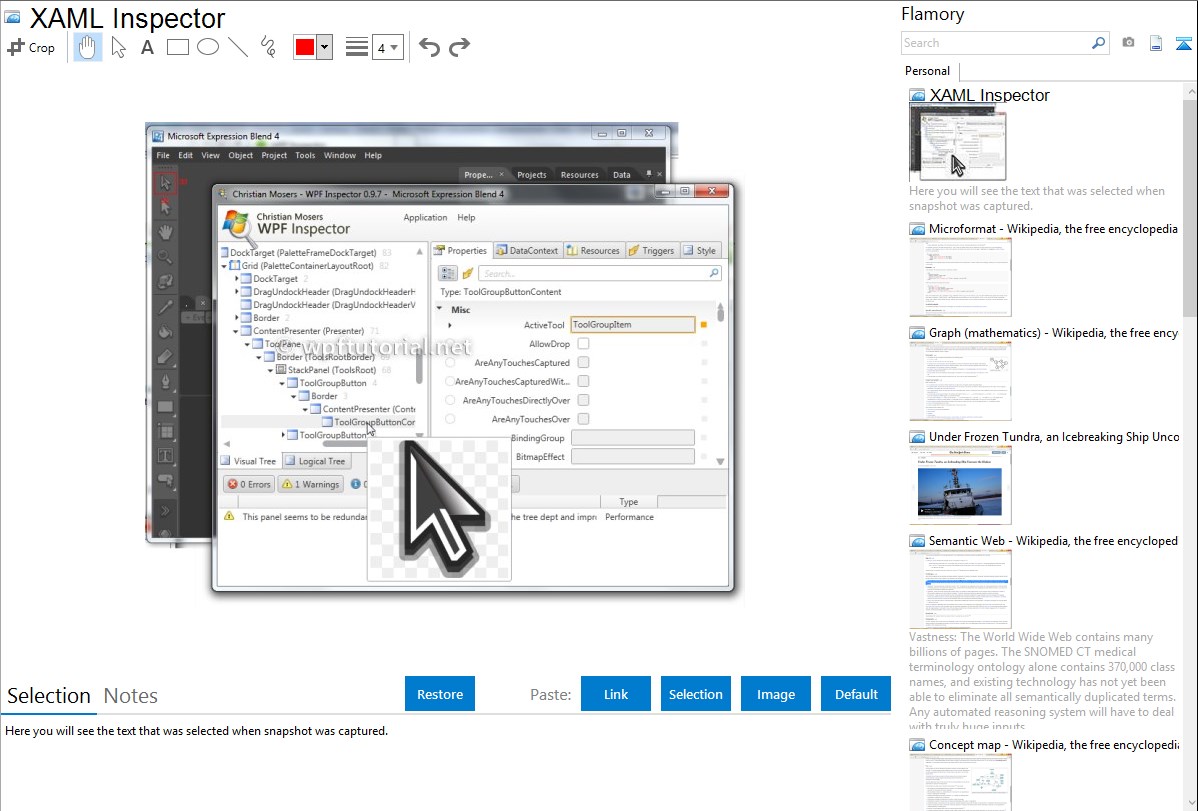This screenshot has width=1198, height=811.
Task: Open the Object menu in Expression Blend
Action: pos(240,155)
